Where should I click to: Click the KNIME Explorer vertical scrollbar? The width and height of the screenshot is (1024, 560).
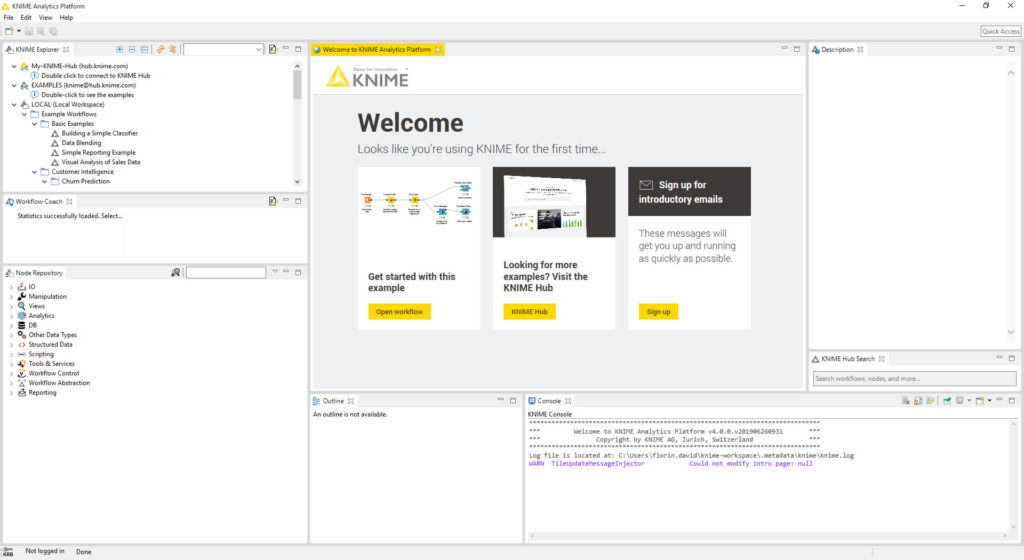(x=297, y=123)
